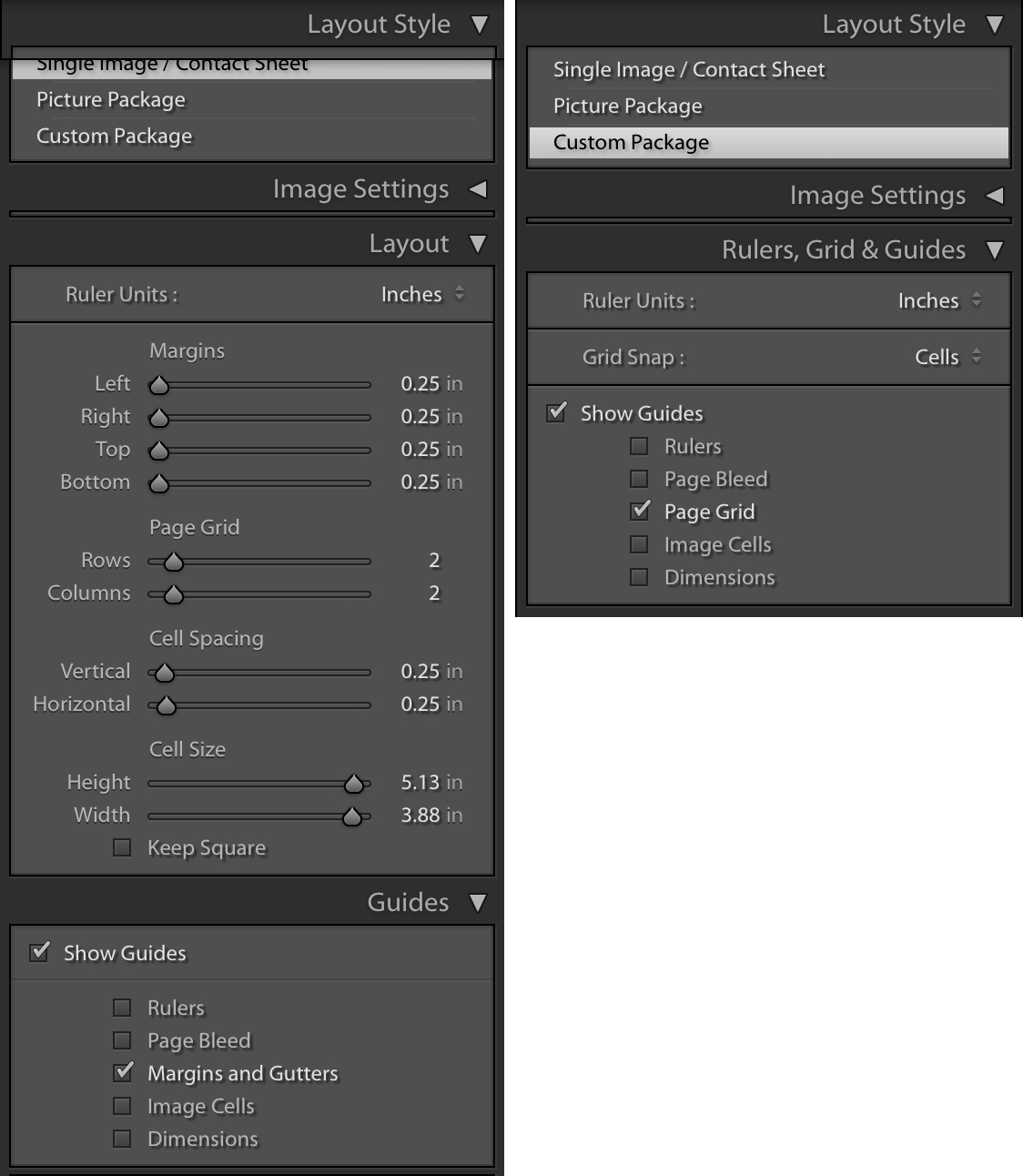Enable the Rulers guide checkbox
Viewport: 1023px width, 1176px height.
122,1008
